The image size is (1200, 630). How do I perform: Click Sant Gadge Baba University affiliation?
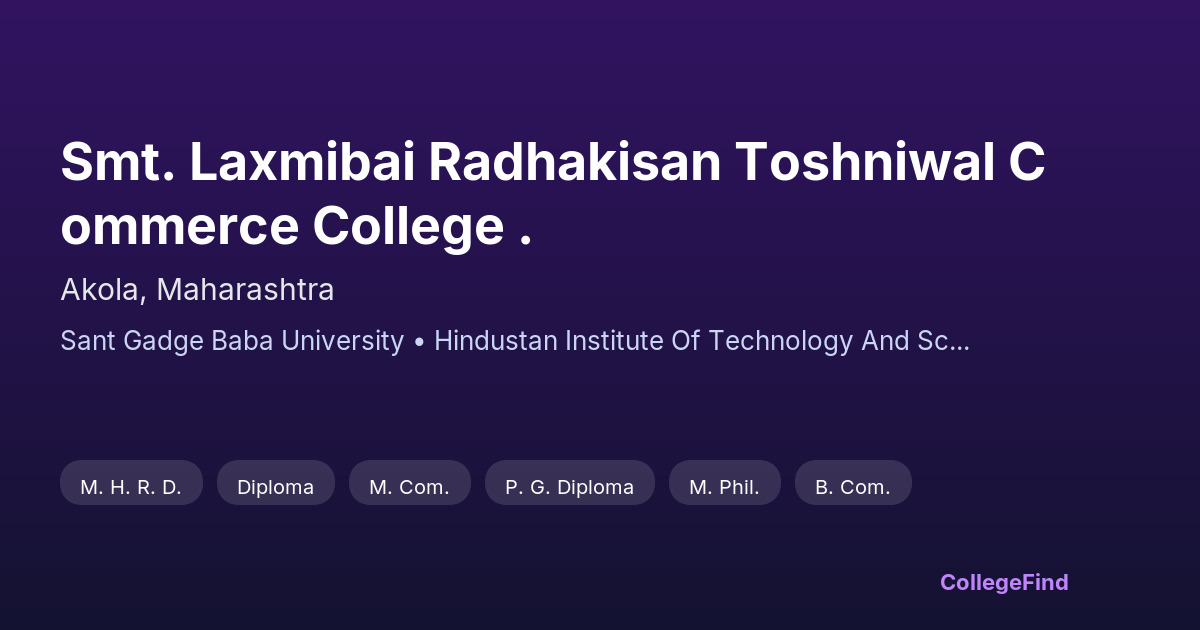point(232,341)
